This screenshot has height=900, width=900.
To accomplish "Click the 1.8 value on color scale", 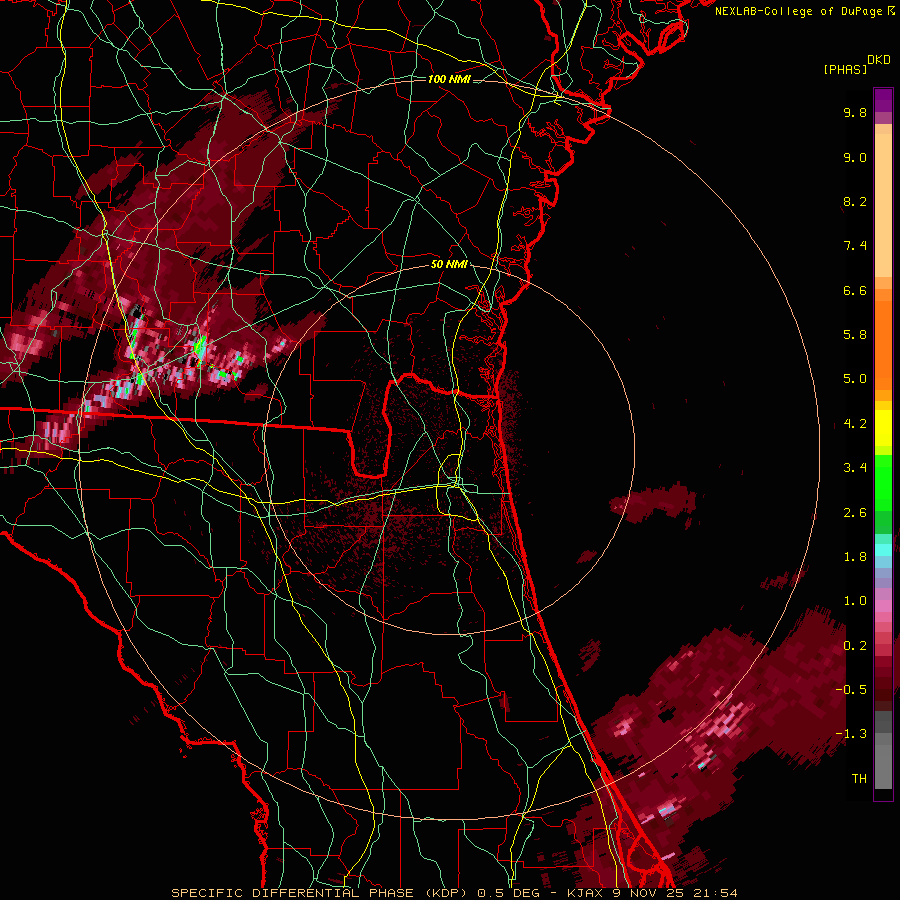I will 855,557.
